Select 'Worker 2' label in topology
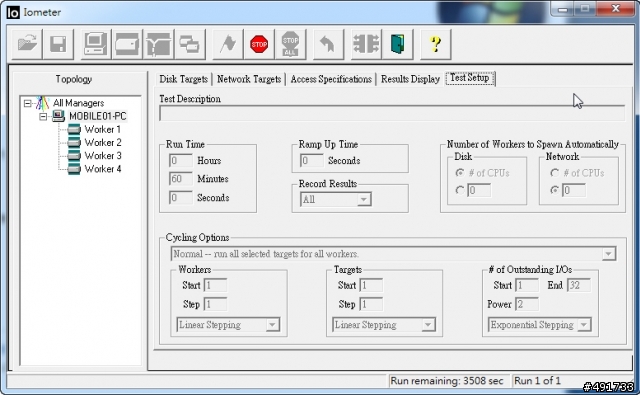 (x=102, y=143)
